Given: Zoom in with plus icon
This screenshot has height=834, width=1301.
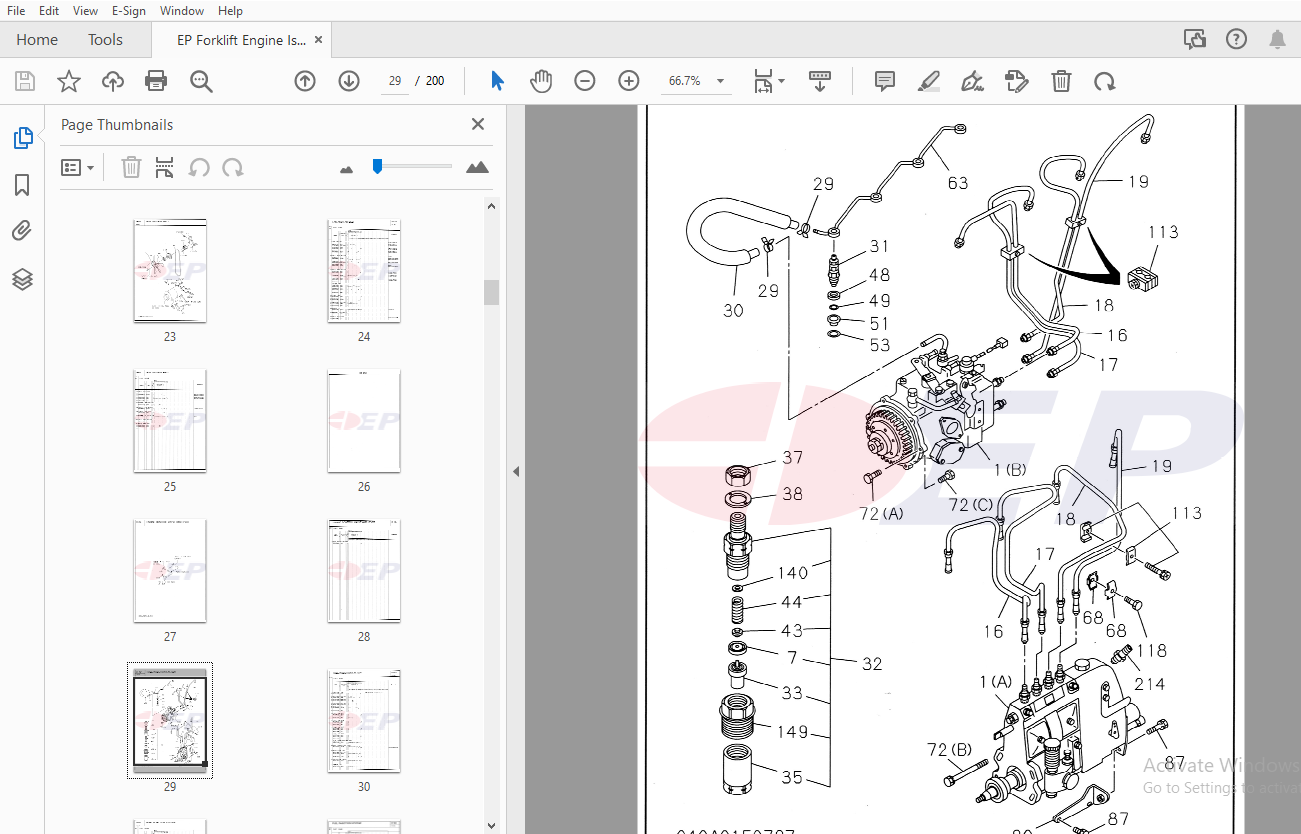Looking at the screenshot, I should tap(629, 81).
